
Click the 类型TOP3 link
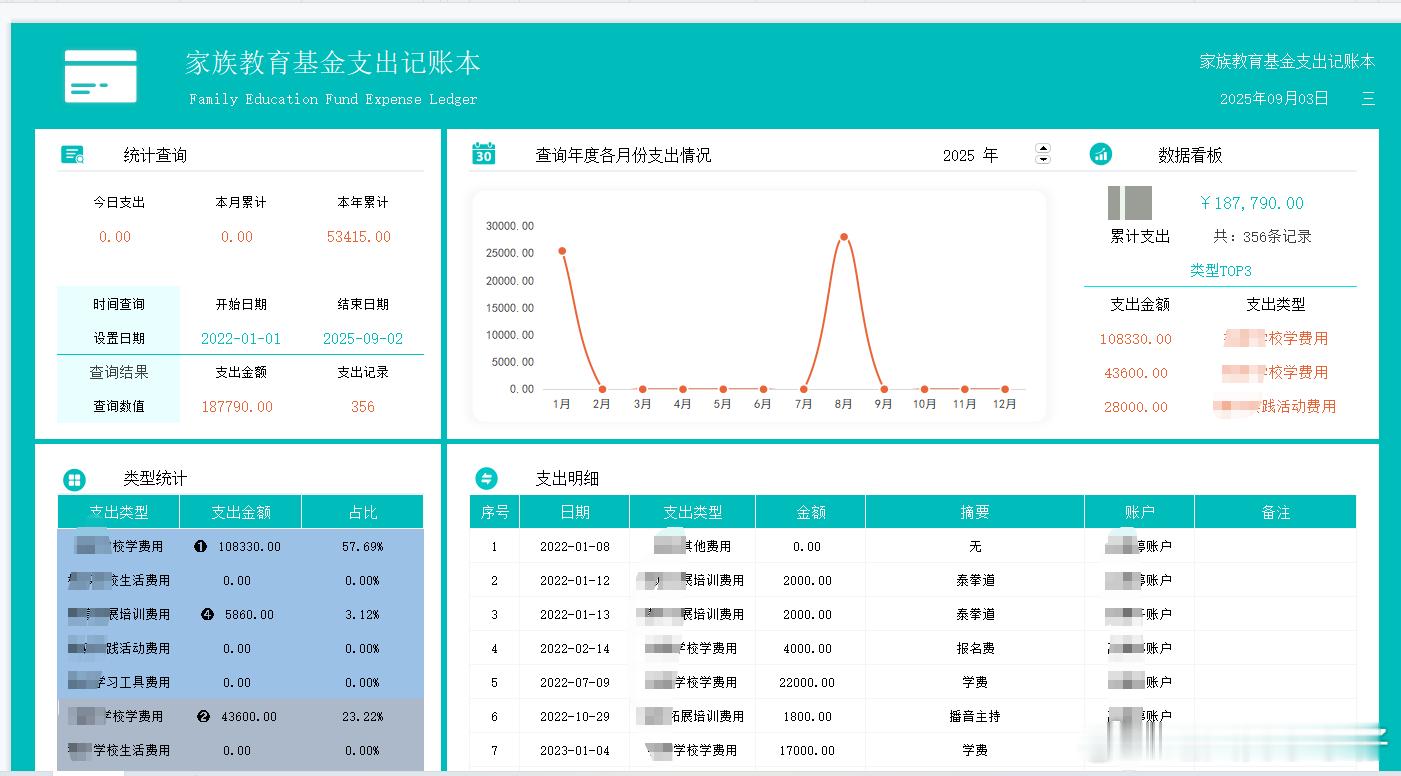[x=1220, y=271]
